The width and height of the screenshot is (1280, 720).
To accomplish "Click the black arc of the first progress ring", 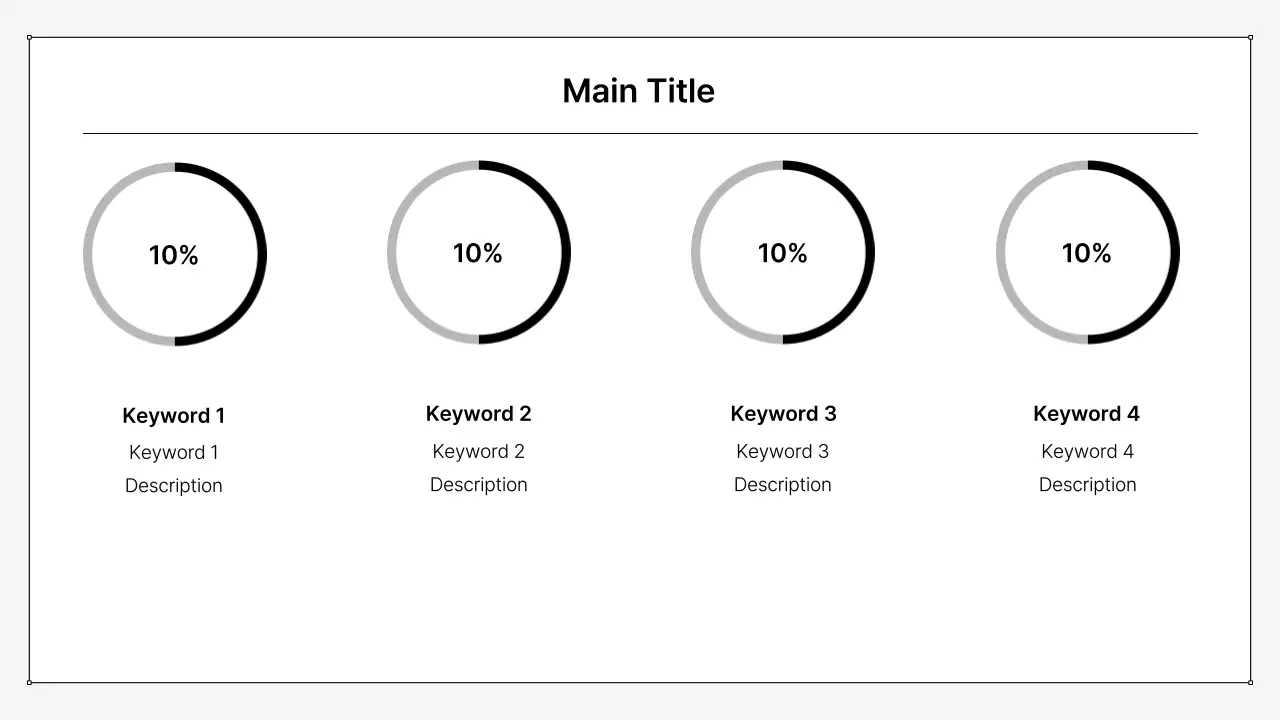I will click(262, 254).
